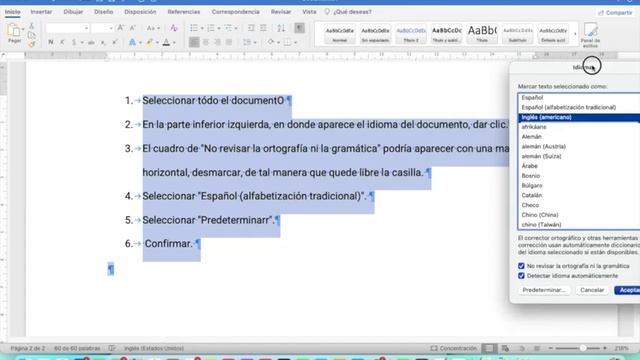640x360 pixels.
Task: Toggle italic with the K icon
Action: [x=62, y=42]
